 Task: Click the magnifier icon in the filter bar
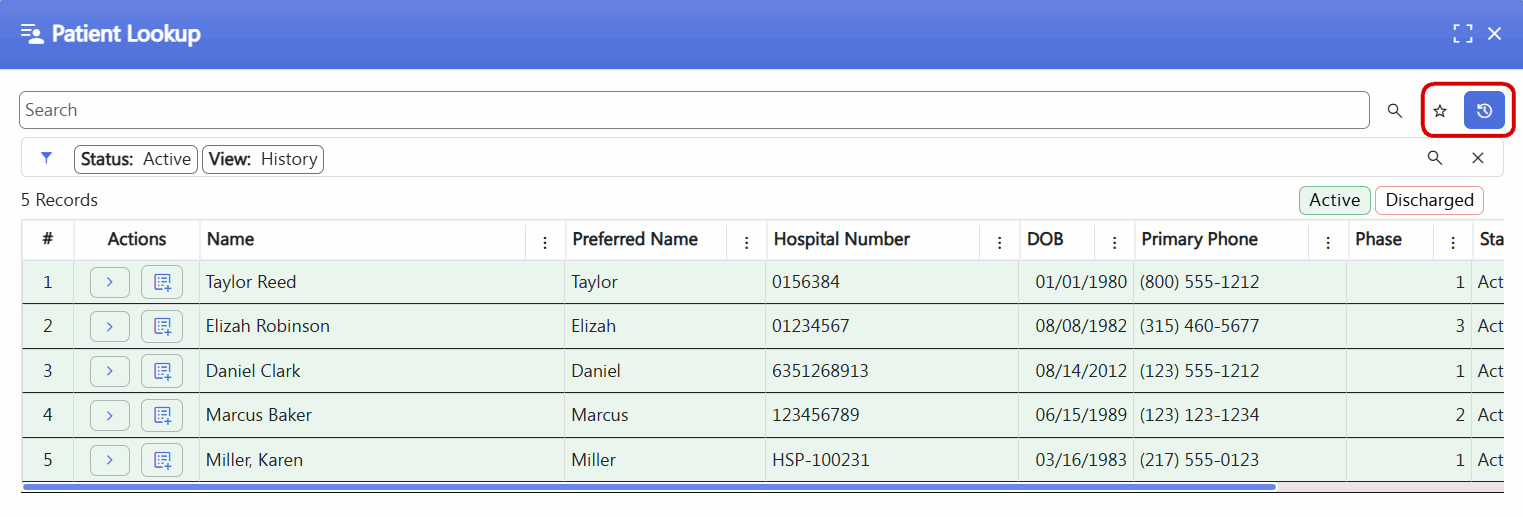(1435, 158)
